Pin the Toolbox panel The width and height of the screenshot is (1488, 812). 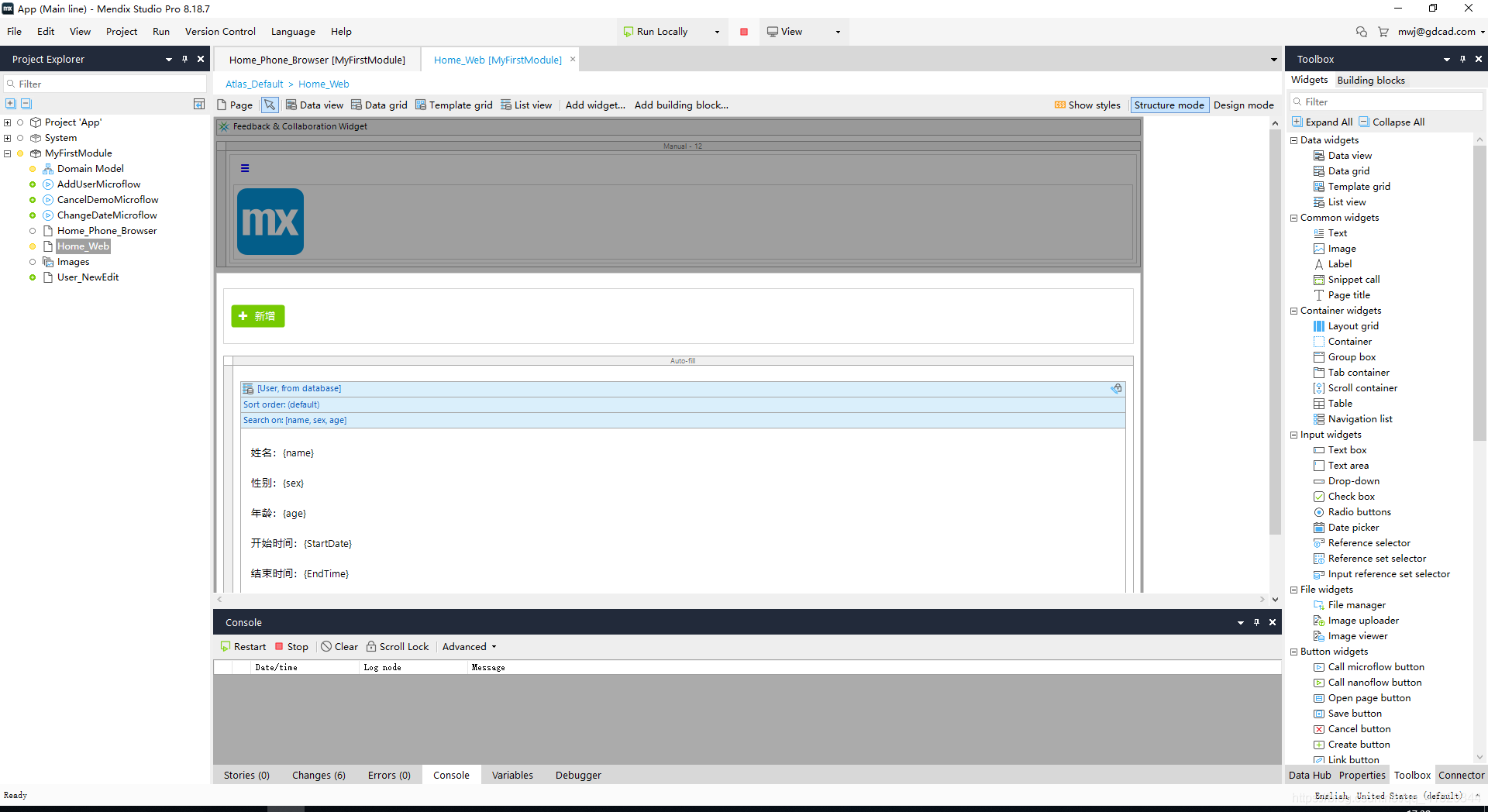(1462, 59)
